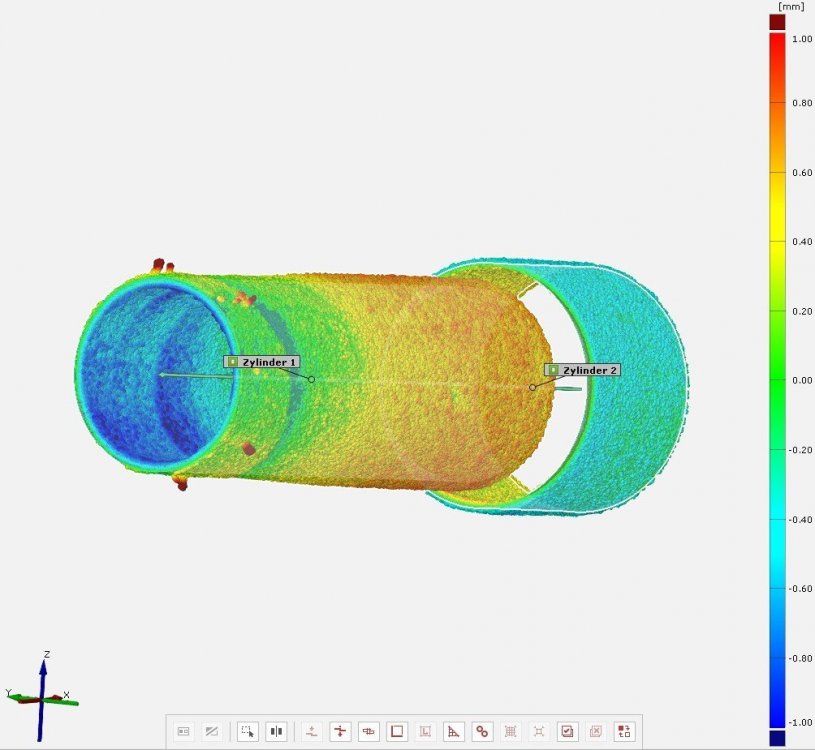This screenshot has height=750, width=815.
Task: Click the disabled box with X icon
Action: point(596,731)
